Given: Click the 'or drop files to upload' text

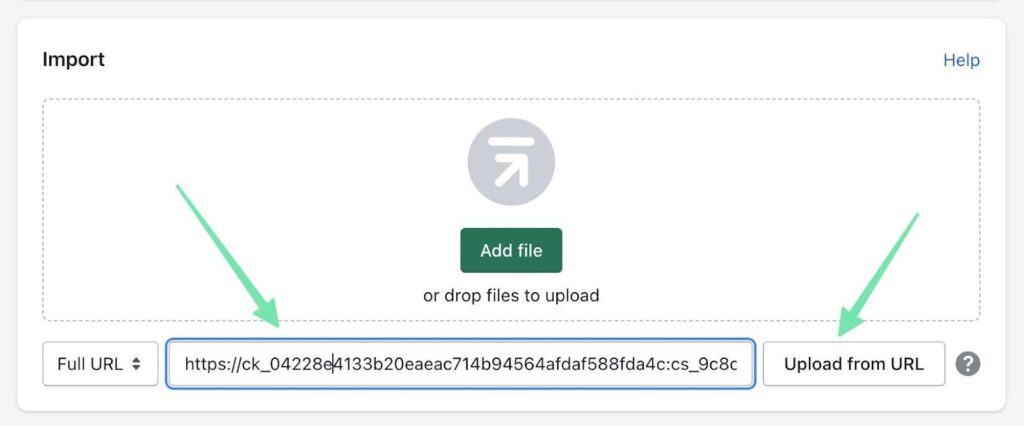Looking at the screenshot, I should click(511, 295).
